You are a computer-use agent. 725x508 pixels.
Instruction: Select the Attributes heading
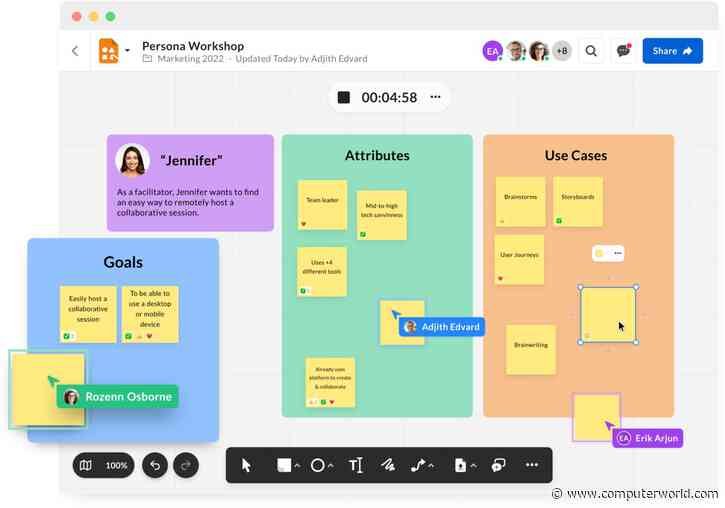377,155
